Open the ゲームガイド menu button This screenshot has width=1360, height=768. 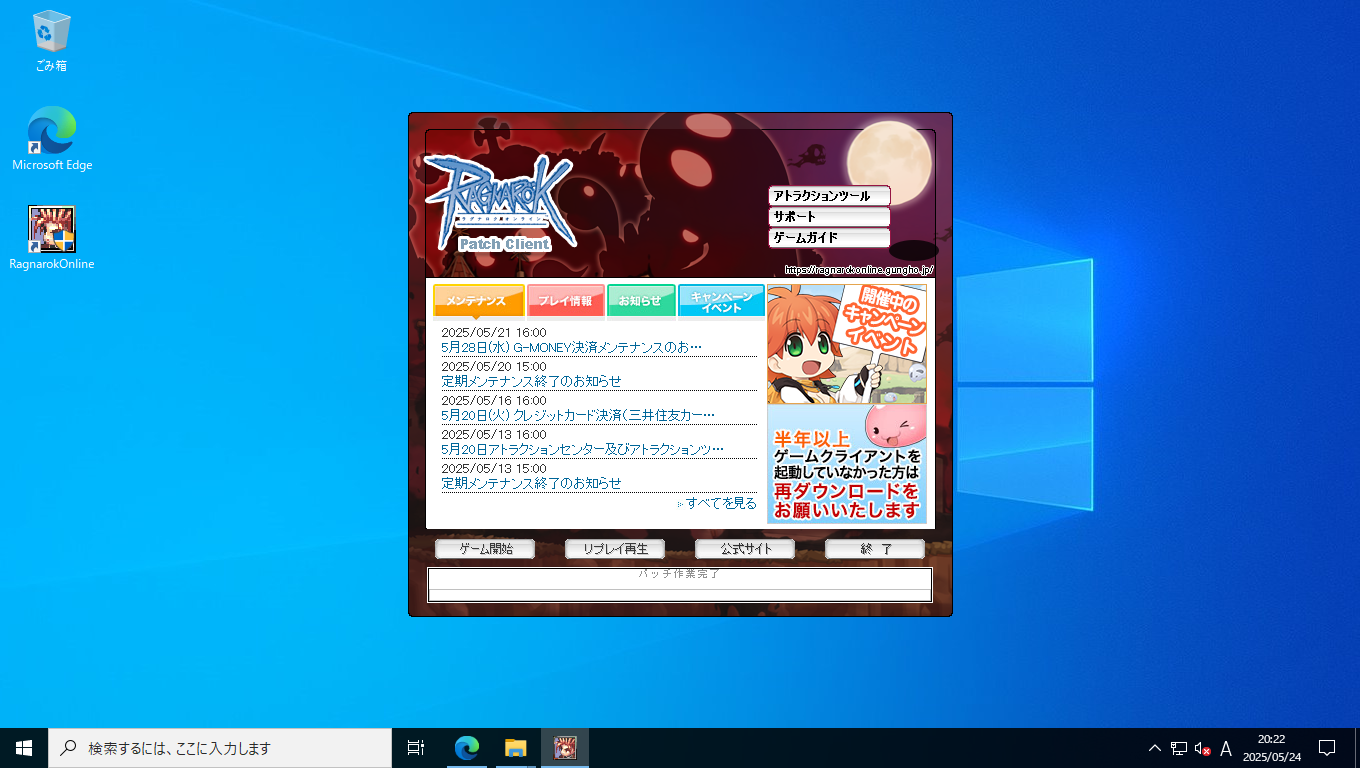829,238
